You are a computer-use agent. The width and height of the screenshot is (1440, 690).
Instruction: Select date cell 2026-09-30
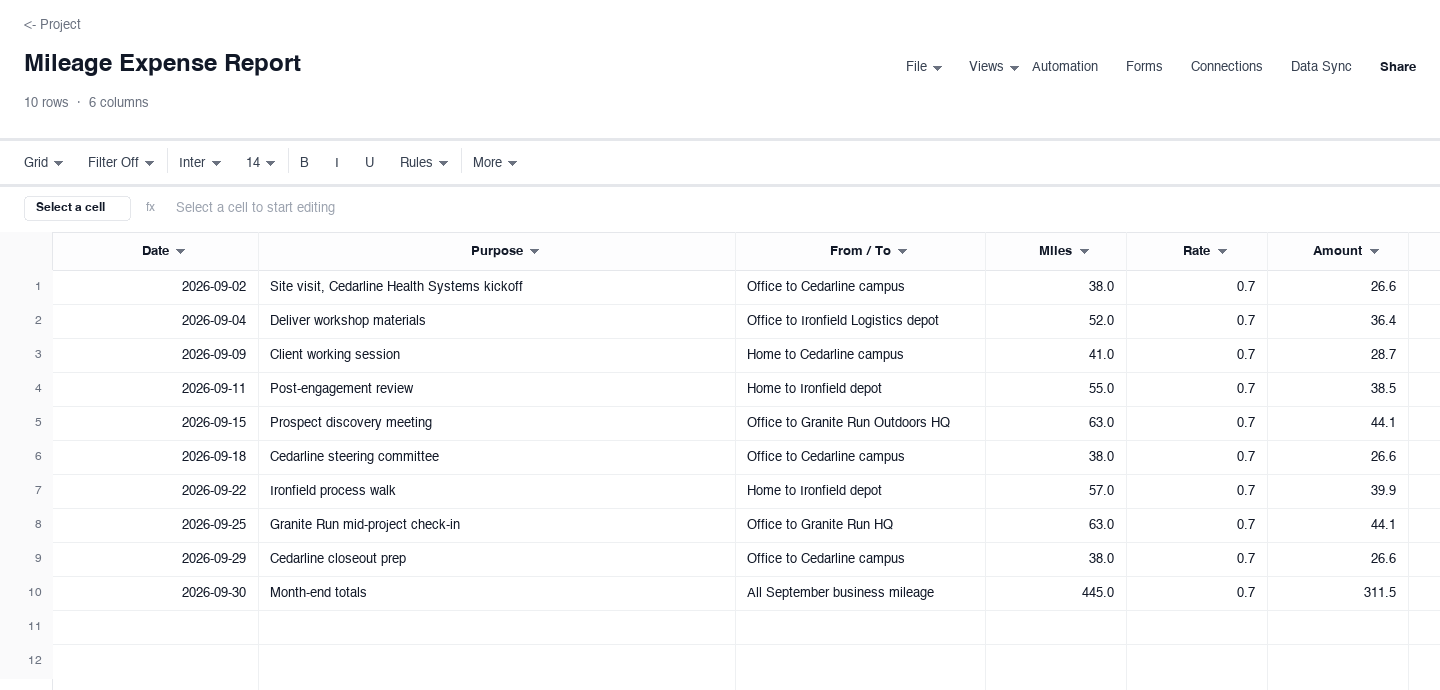155,594
